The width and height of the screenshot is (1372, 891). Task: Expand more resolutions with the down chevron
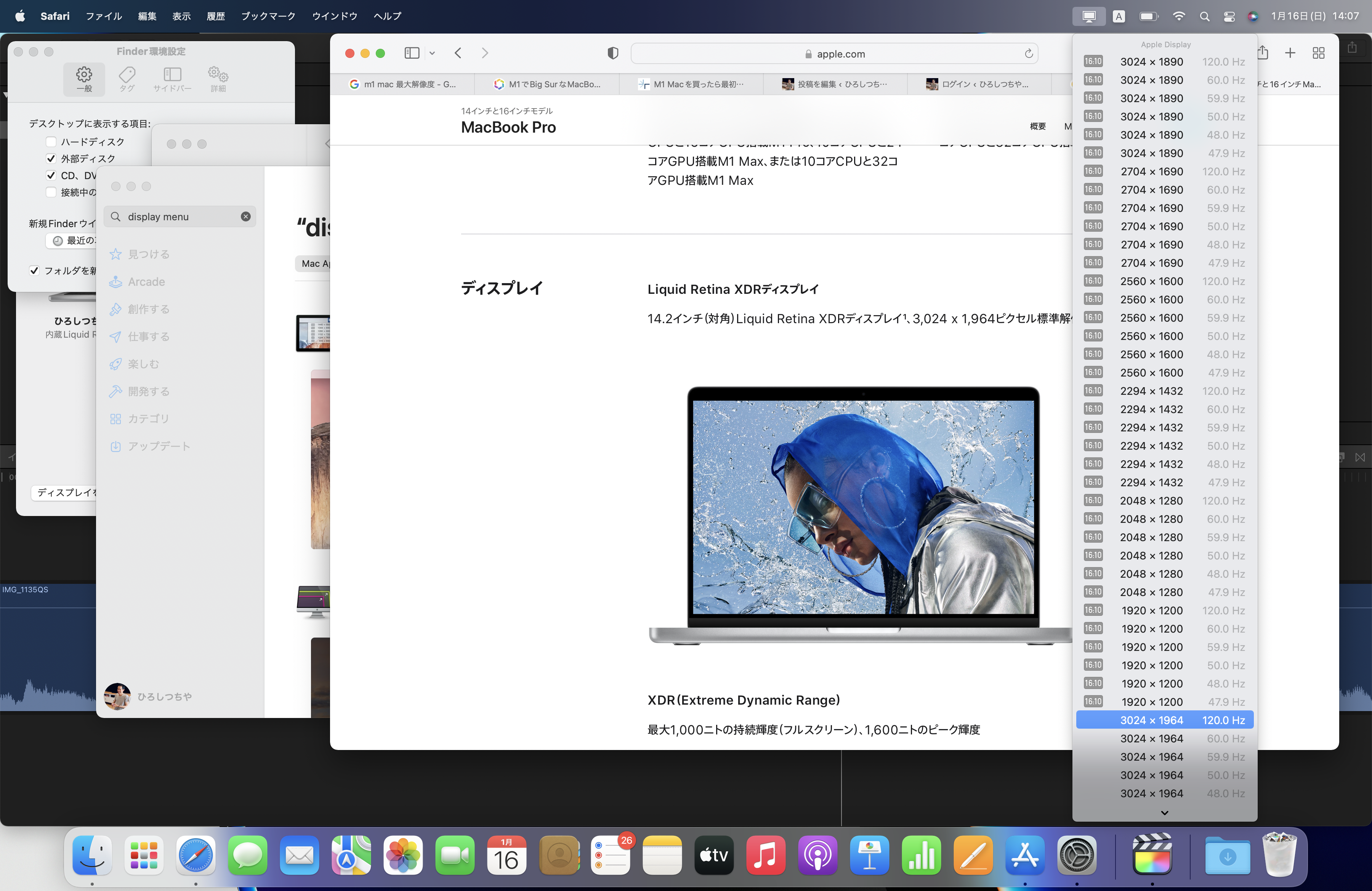click(x=1164, y=812)
